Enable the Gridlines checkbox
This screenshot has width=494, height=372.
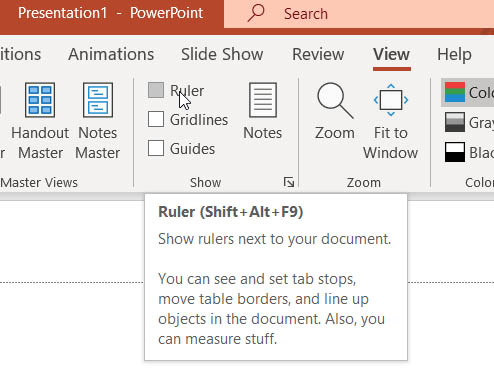156,119
